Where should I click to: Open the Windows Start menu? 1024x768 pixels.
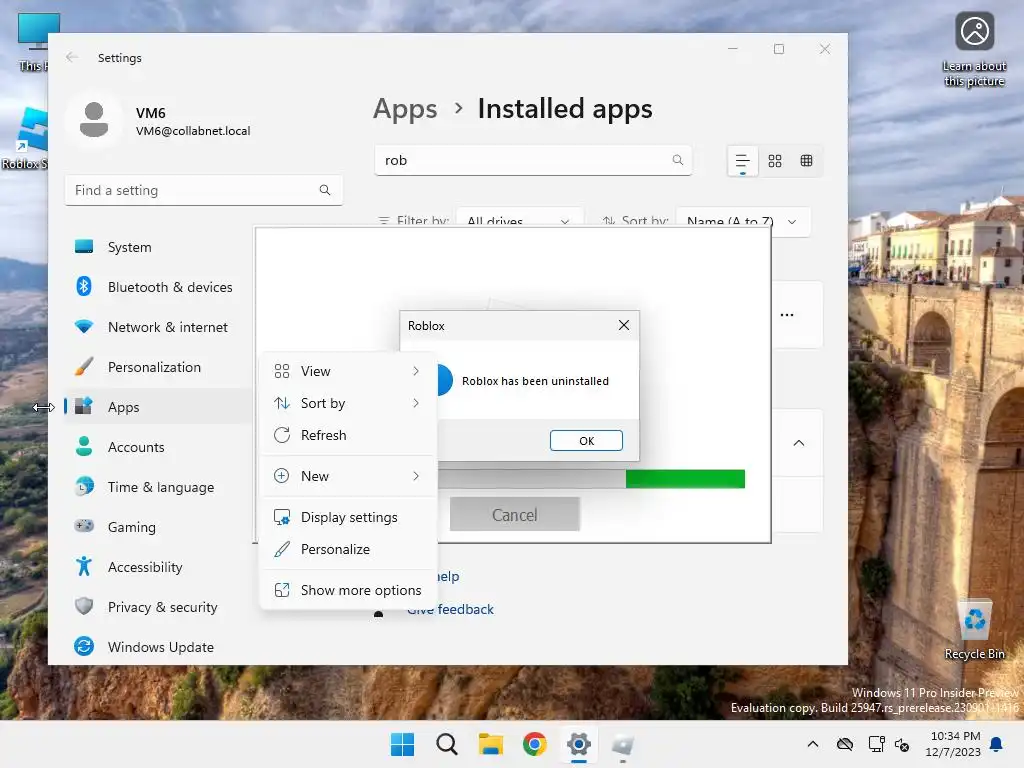(402, 744)
